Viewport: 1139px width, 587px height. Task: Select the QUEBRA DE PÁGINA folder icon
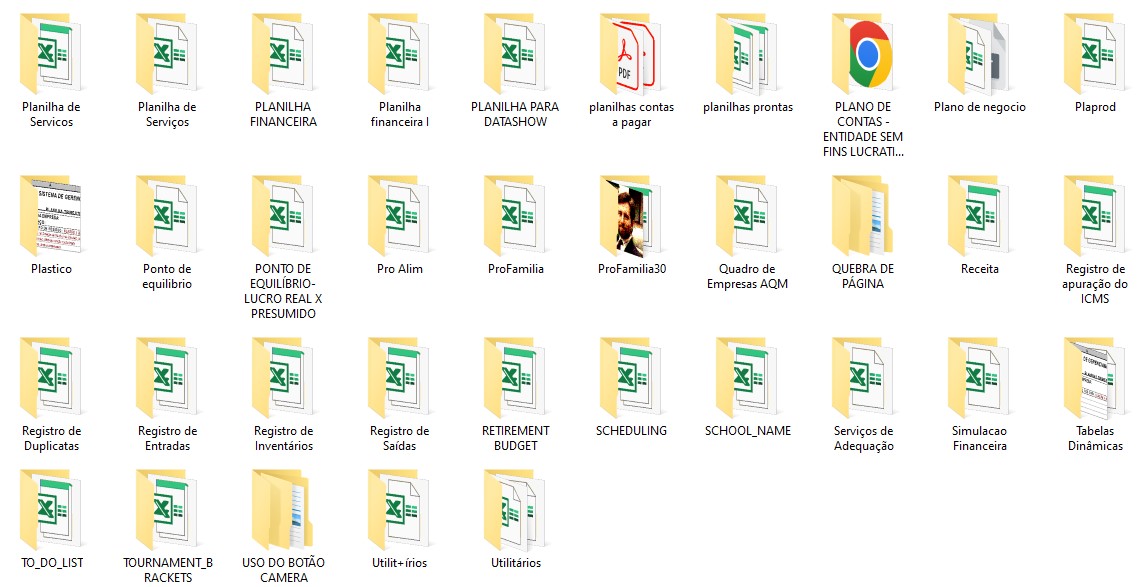(863, 214)
